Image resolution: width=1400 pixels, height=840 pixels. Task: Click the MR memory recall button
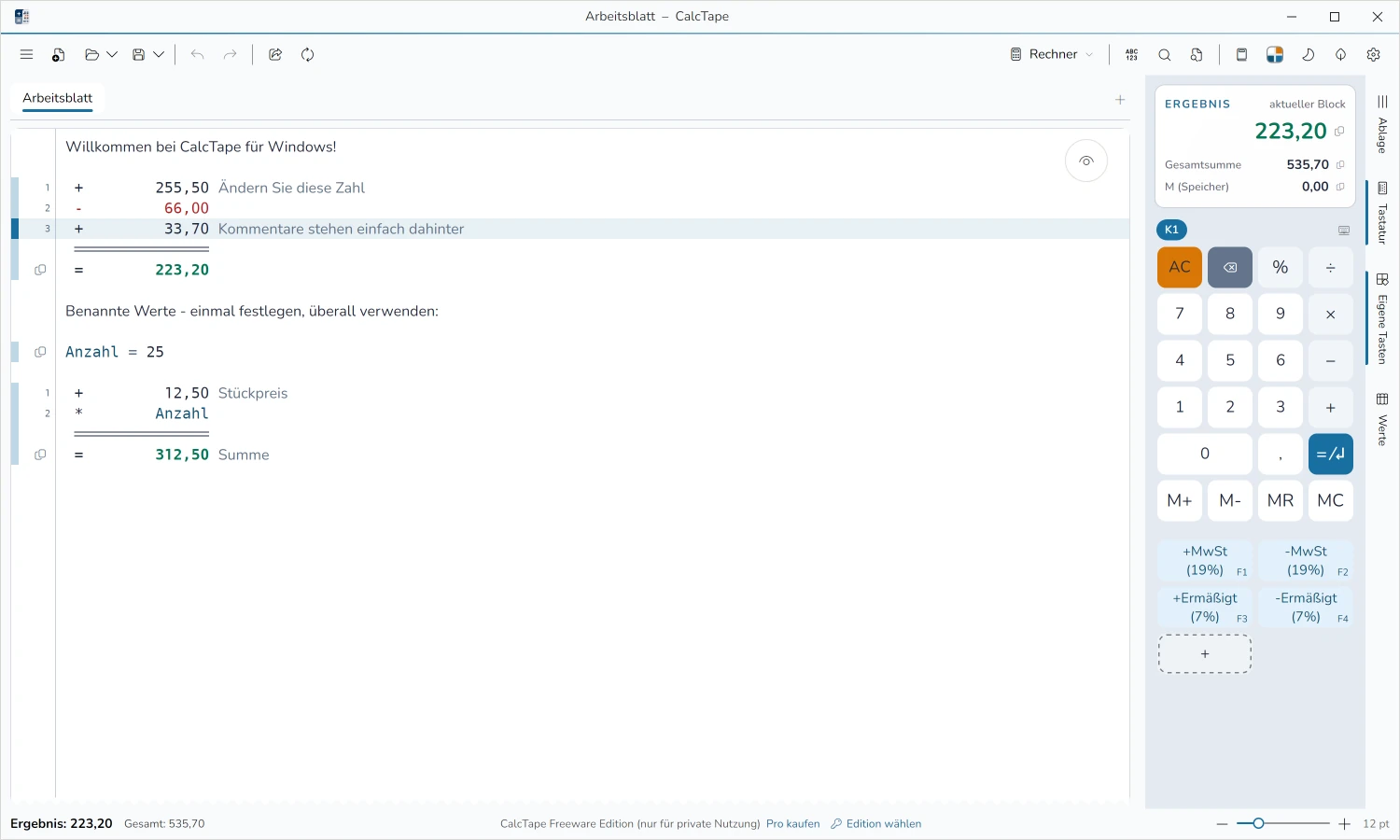(x=1281, y=501)
